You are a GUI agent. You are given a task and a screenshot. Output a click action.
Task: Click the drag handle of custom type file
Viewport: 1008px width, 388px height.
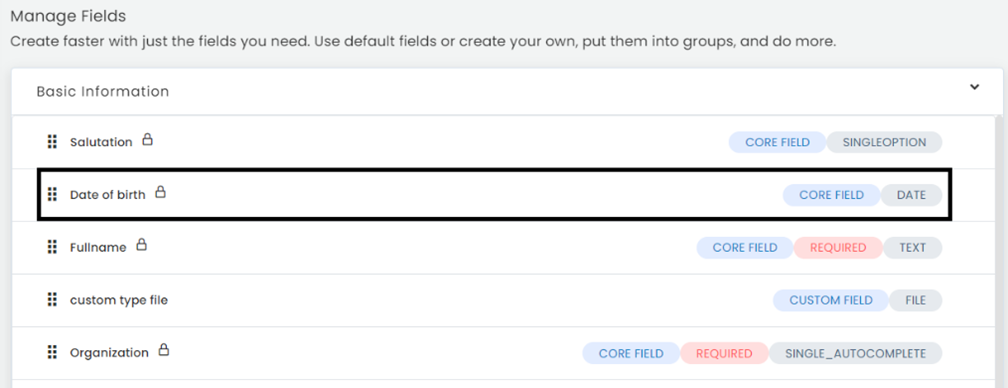53,299
